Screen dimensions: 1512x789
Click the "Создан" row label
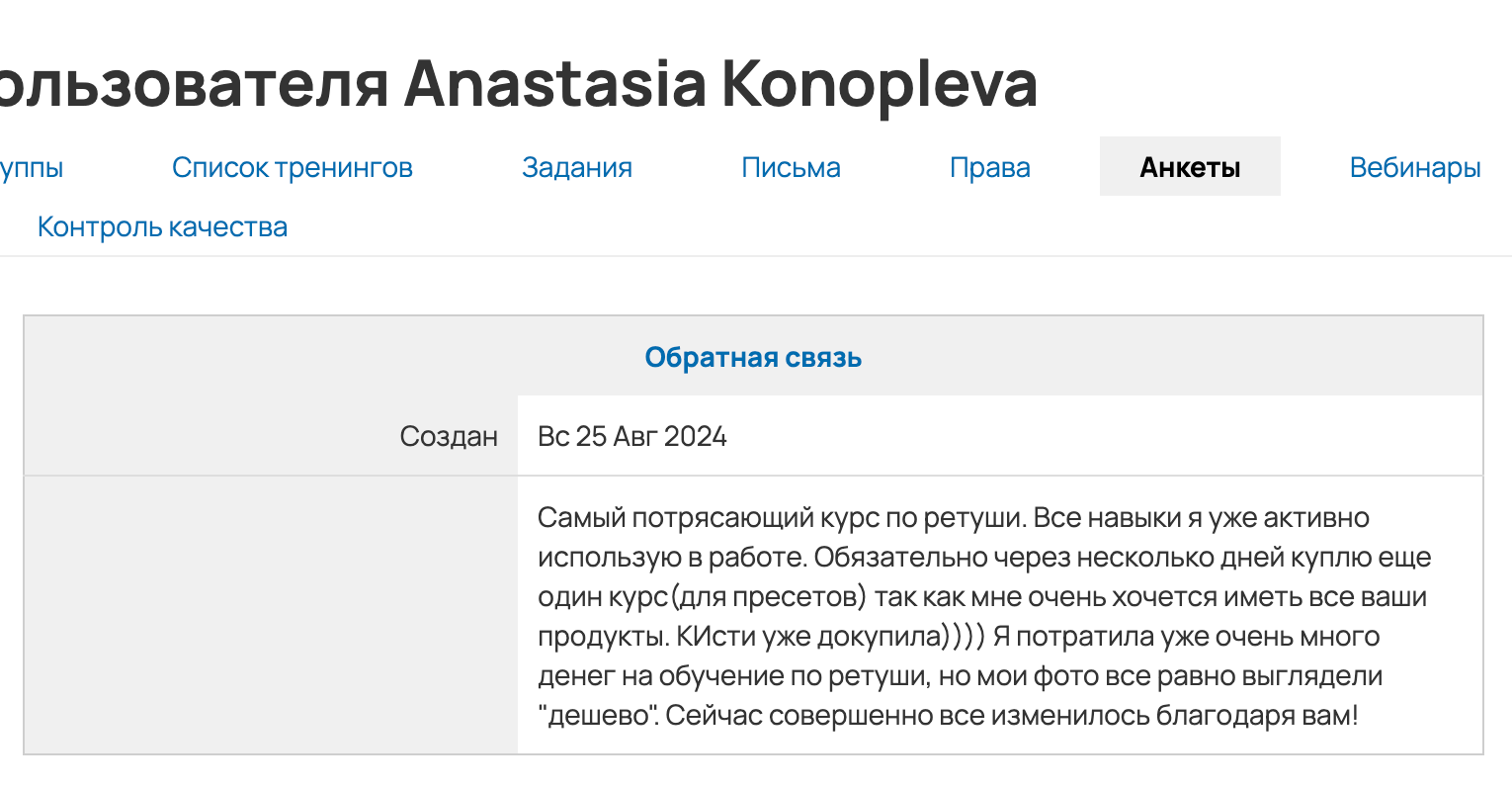point(450,435)
